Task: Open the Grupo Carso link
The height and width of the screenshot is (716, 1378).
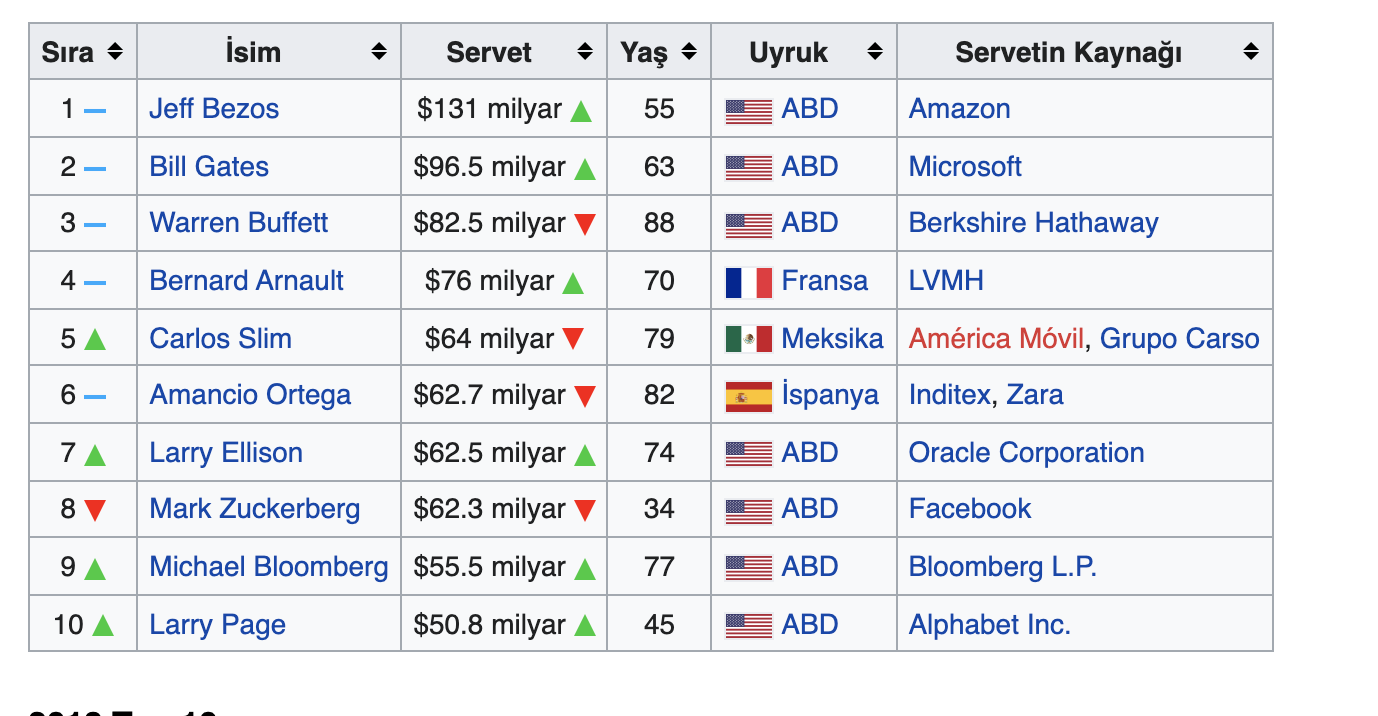Action: [x=1179, y=339]
